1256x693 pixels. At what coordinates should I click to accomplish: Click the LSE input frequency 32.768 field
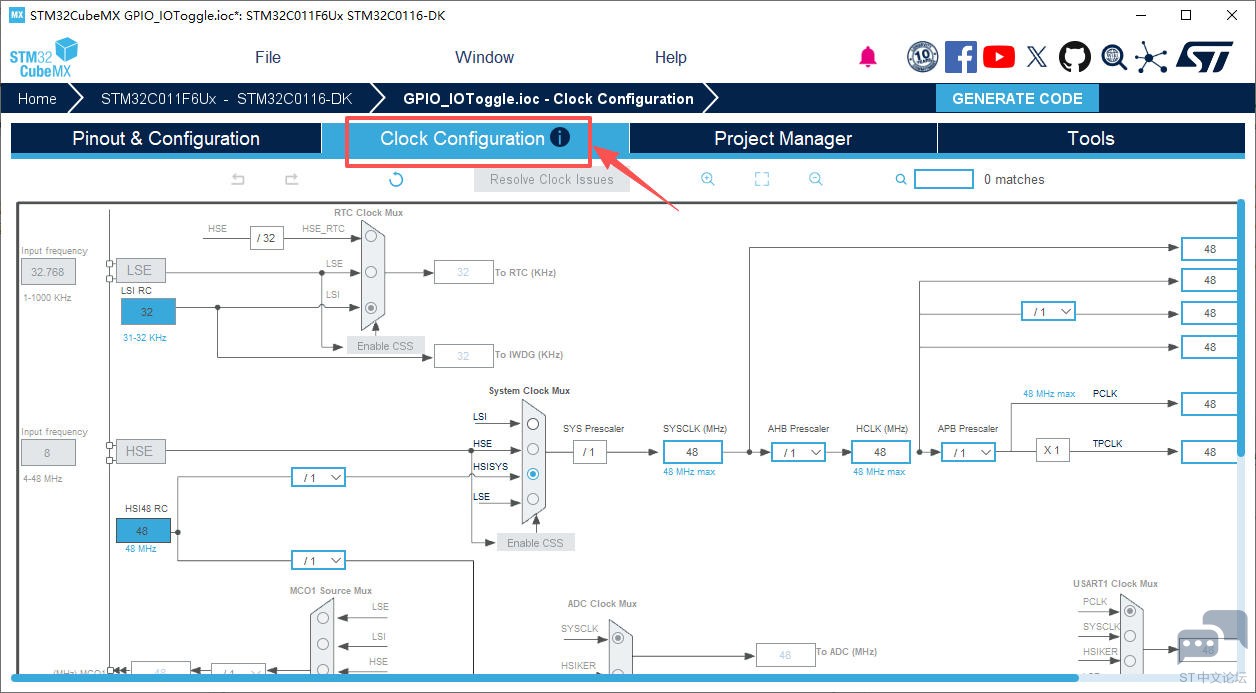pyautogui.click(x=48, y=272)
